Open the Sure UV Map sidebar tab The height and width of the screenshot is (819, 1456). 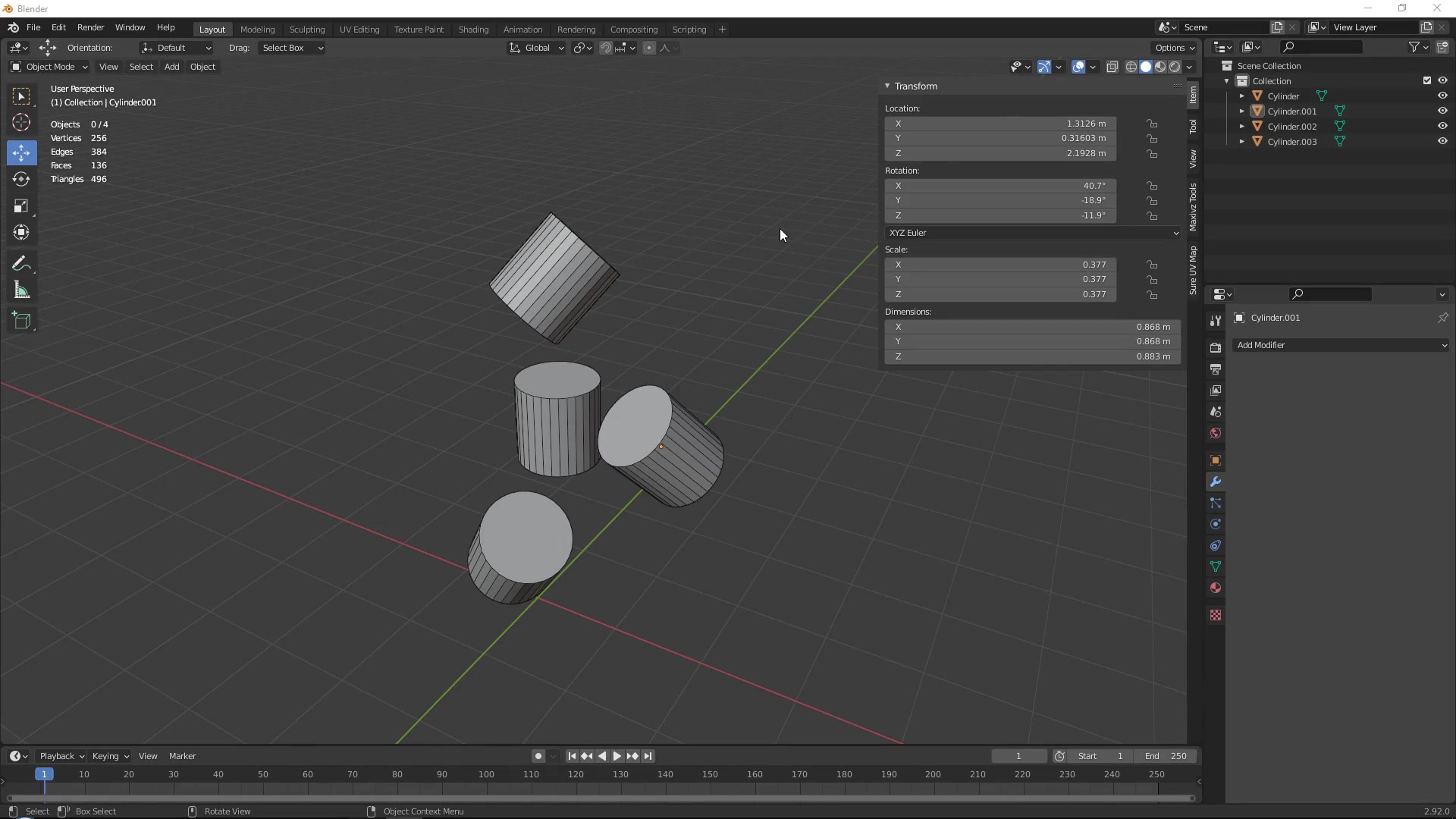click(x=1193, y=270)
